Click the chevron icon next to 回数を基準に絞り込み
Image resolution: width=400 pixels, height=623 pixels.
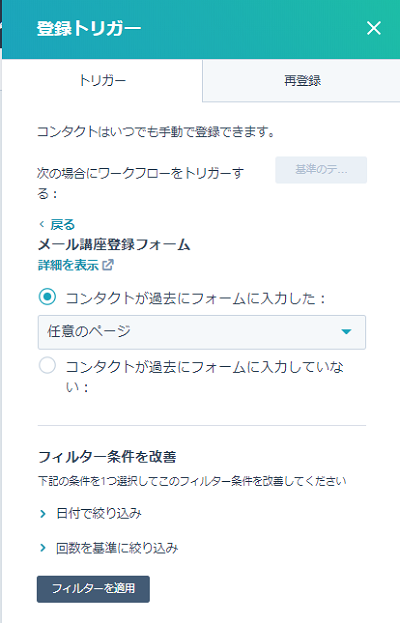pos(43,548)
